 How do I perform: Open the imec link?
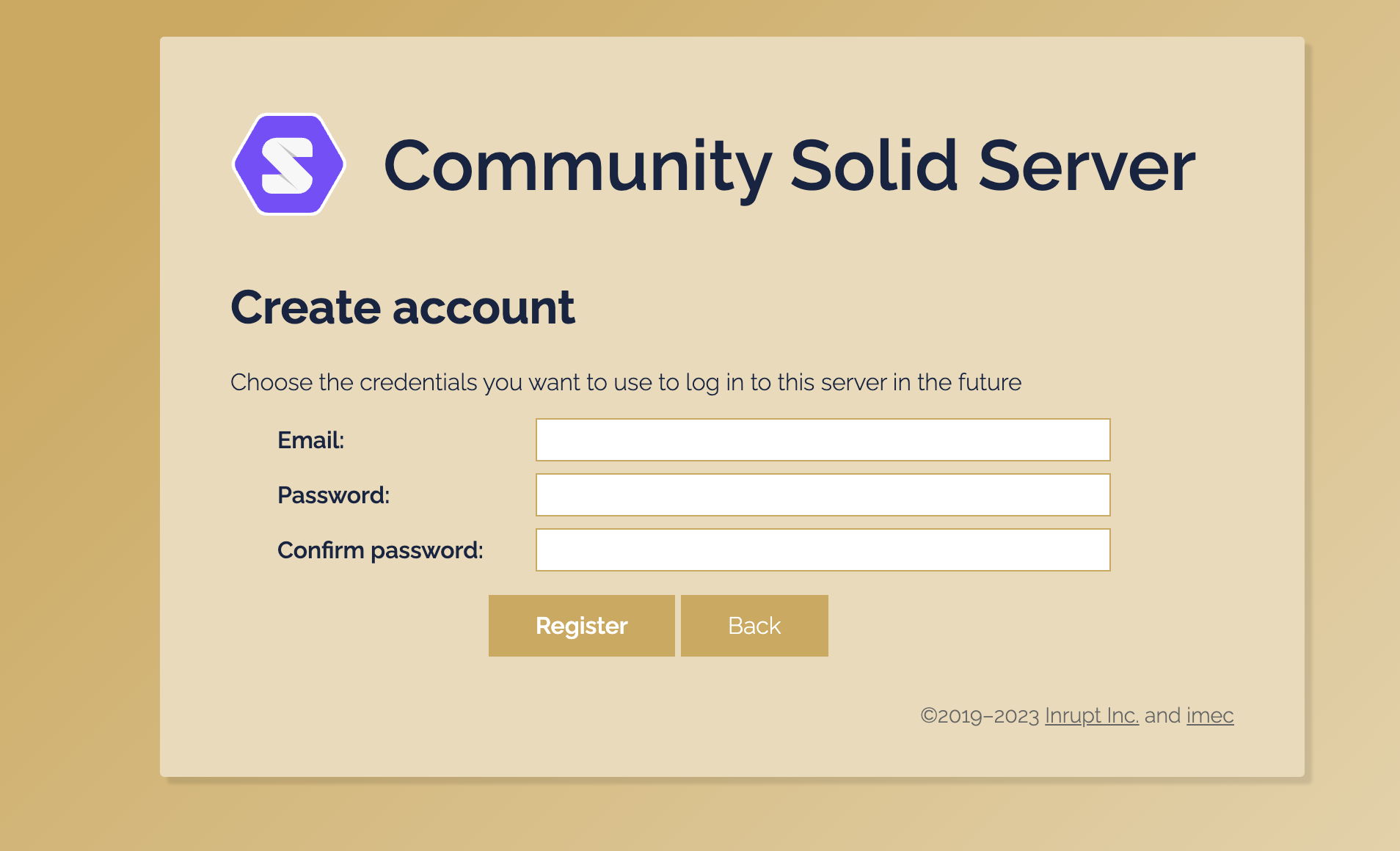pyautogui.click(x=1209, y=715)
